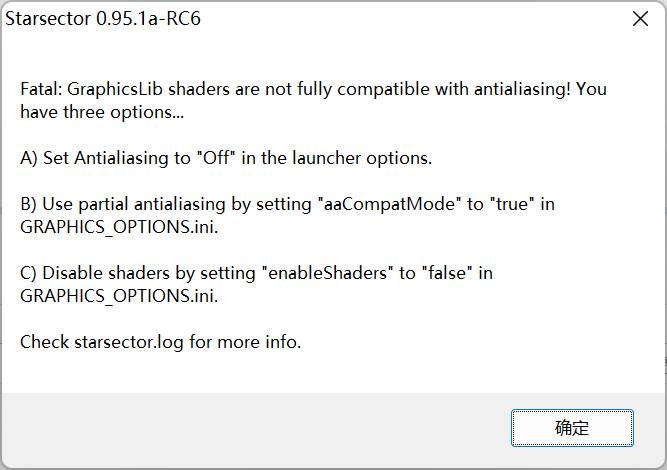Click GRAPHICS_OPTIONS.ini beneath option C
Screen dimensions: 667x470
pos(118,296)
